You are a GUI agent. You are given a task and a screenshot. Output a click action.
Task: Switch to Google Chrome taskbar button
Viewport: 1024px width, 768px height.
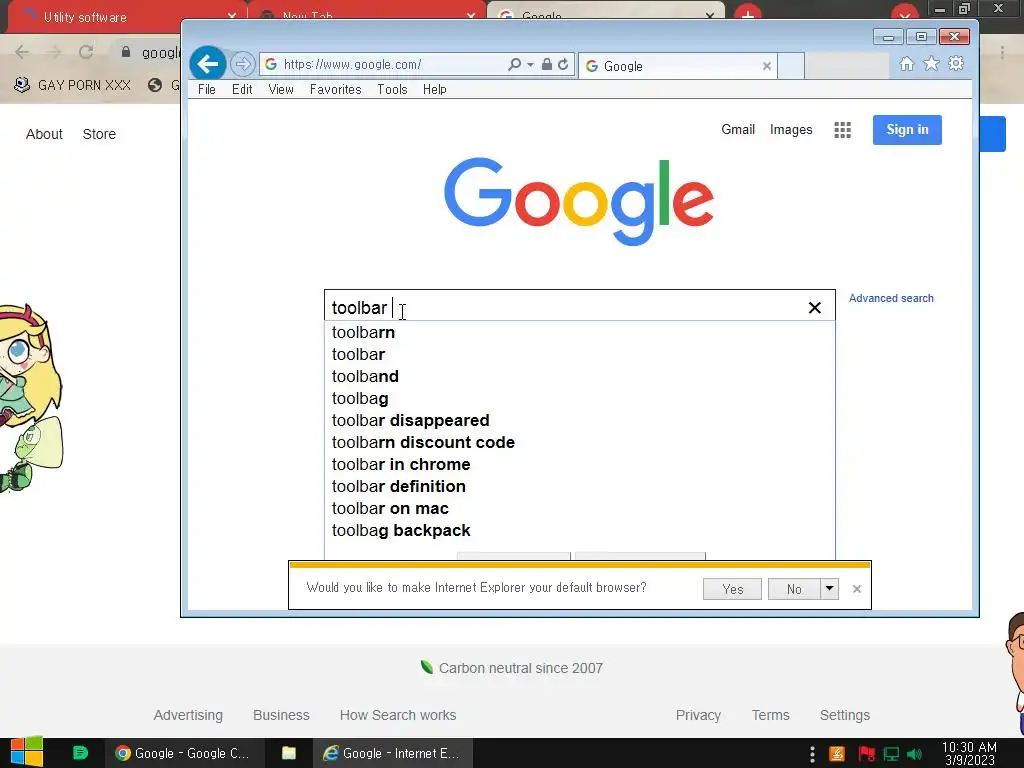tap(184, 754)
